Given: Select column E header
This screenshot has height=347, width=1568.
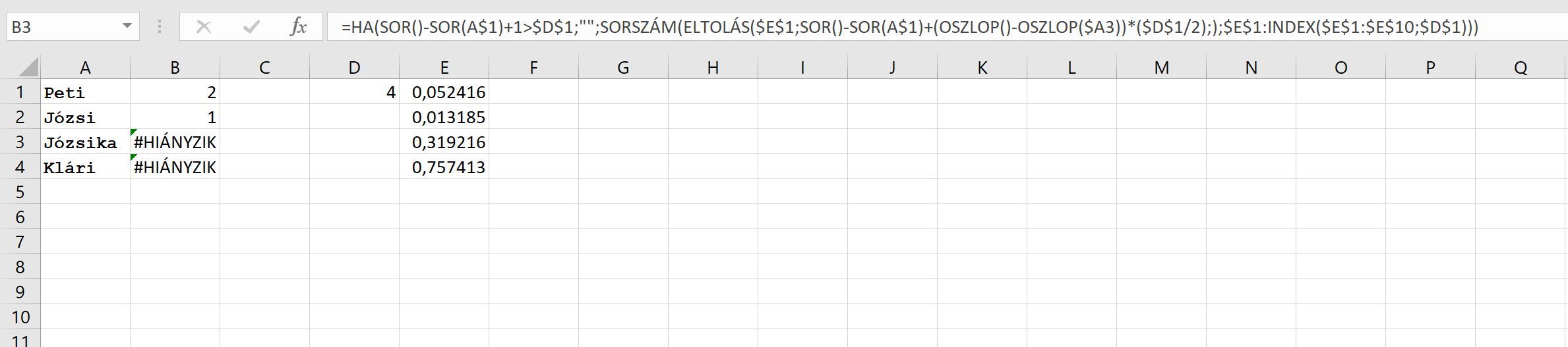Looking at the screenshot, I should click(x=444, y=67).
